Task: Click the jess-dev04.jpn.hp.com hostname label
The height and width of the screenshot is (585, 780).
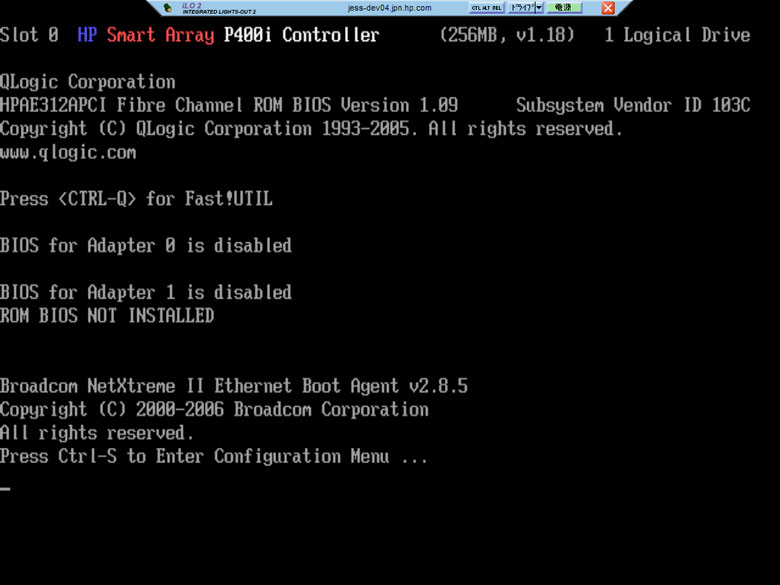Action: click(390, 8)
